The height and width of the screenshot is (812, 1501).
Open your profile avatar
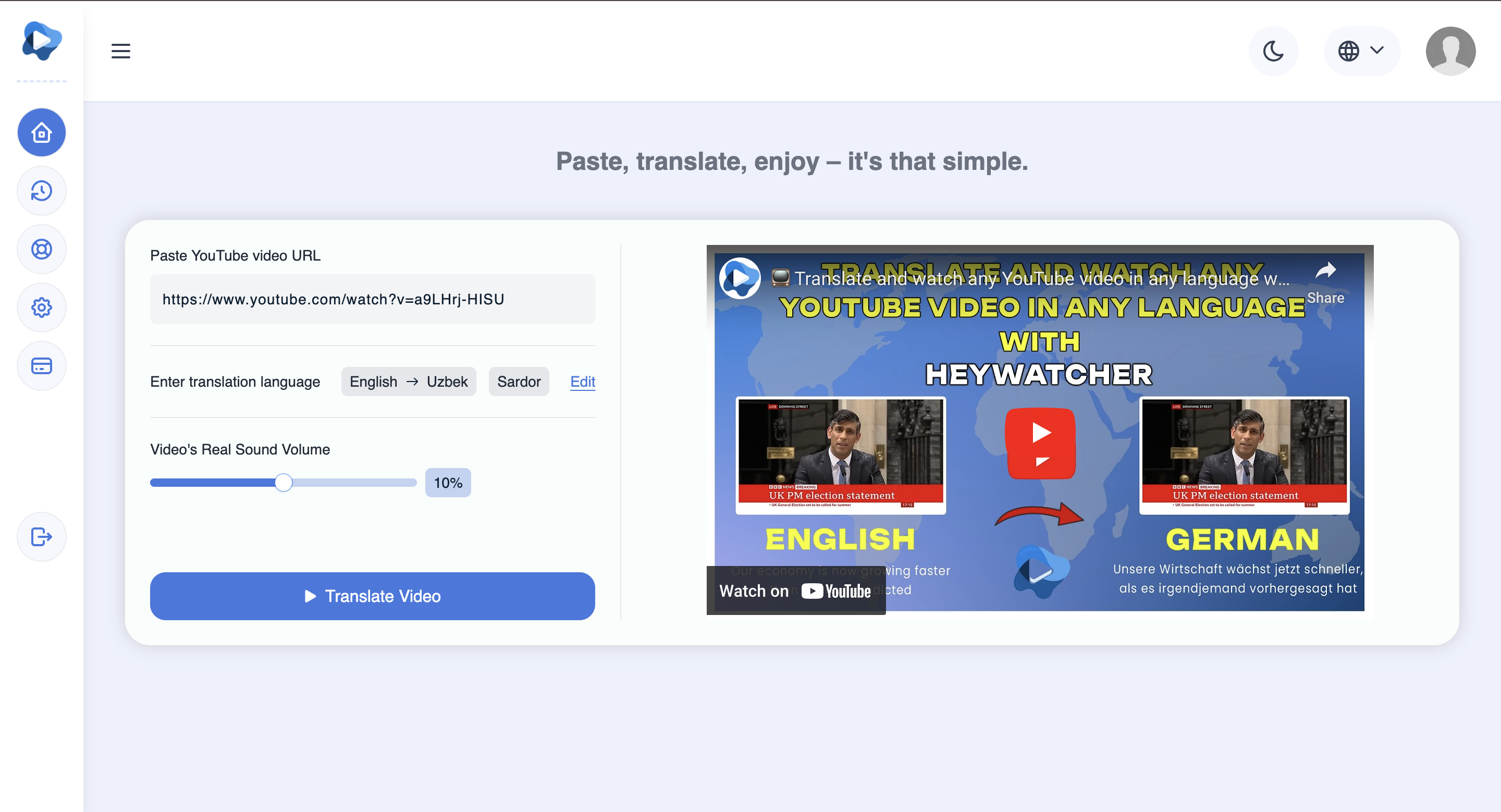tap(1450, 51)
